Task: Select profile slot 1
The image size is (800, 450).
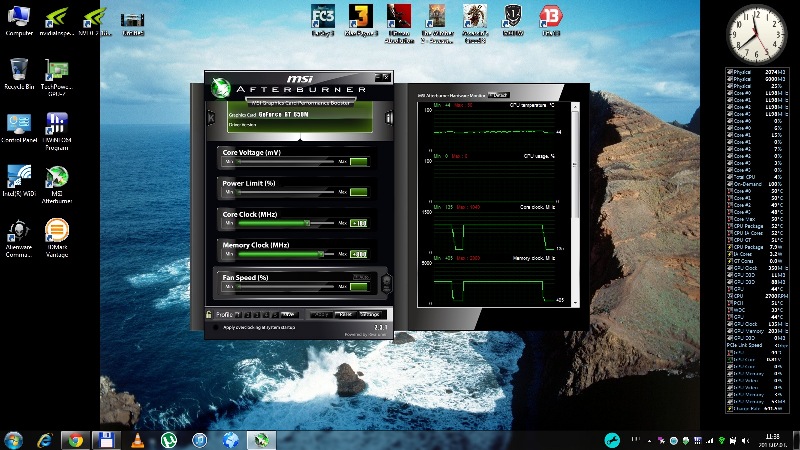Action: point(238,315)
